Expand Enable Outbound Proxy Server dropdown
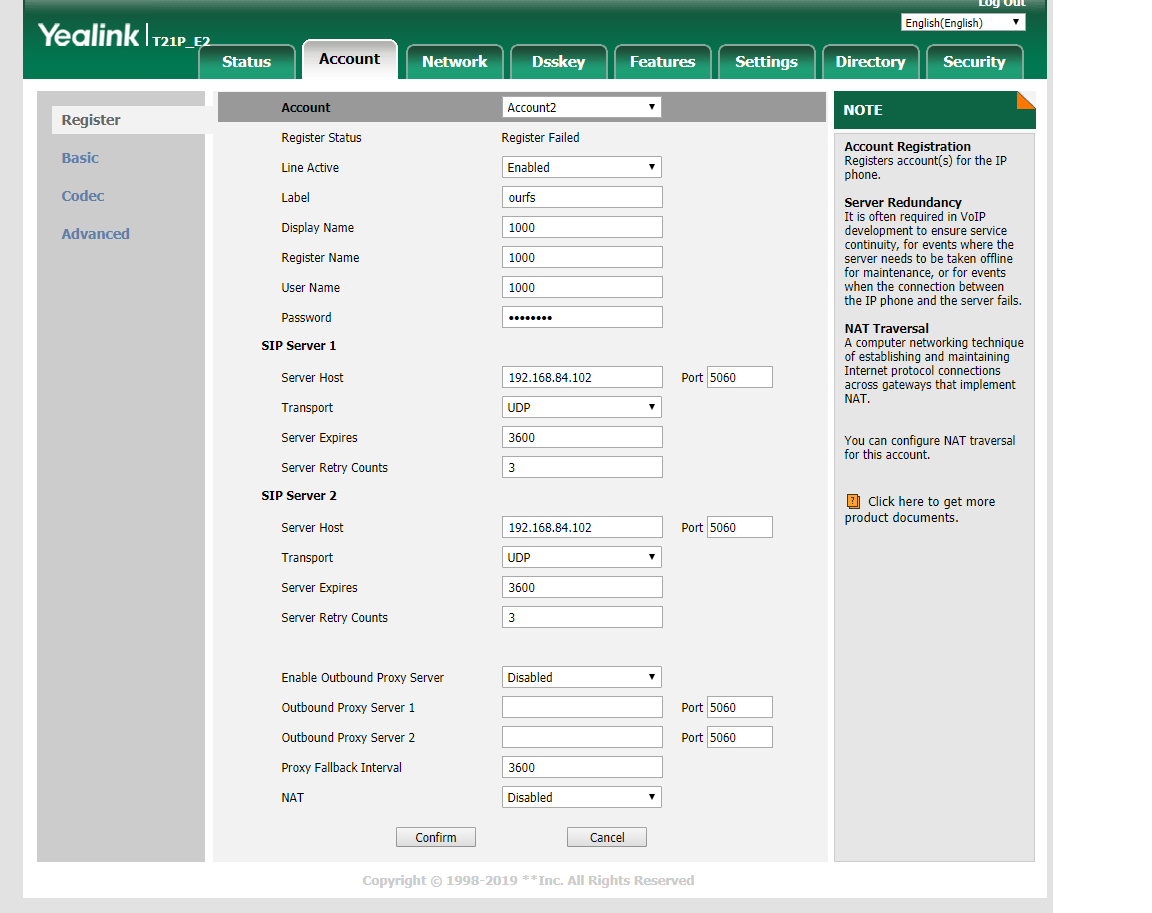Viewport: 1152px width, 913px height. [x=581, y=677]
